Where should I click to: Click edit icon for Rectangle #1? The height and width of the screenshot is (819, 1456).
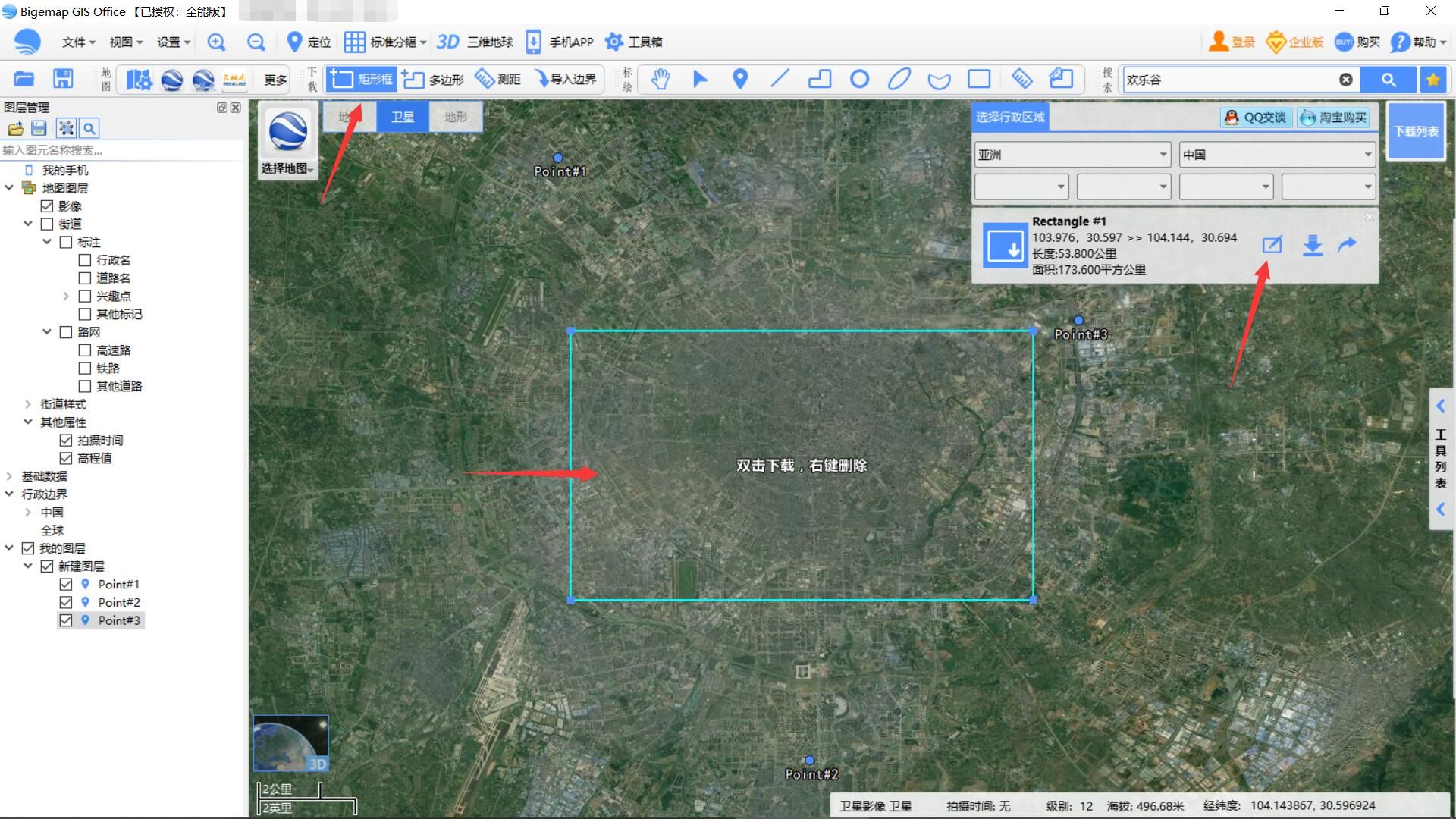pyautogui.click(x=1272, y=245)
